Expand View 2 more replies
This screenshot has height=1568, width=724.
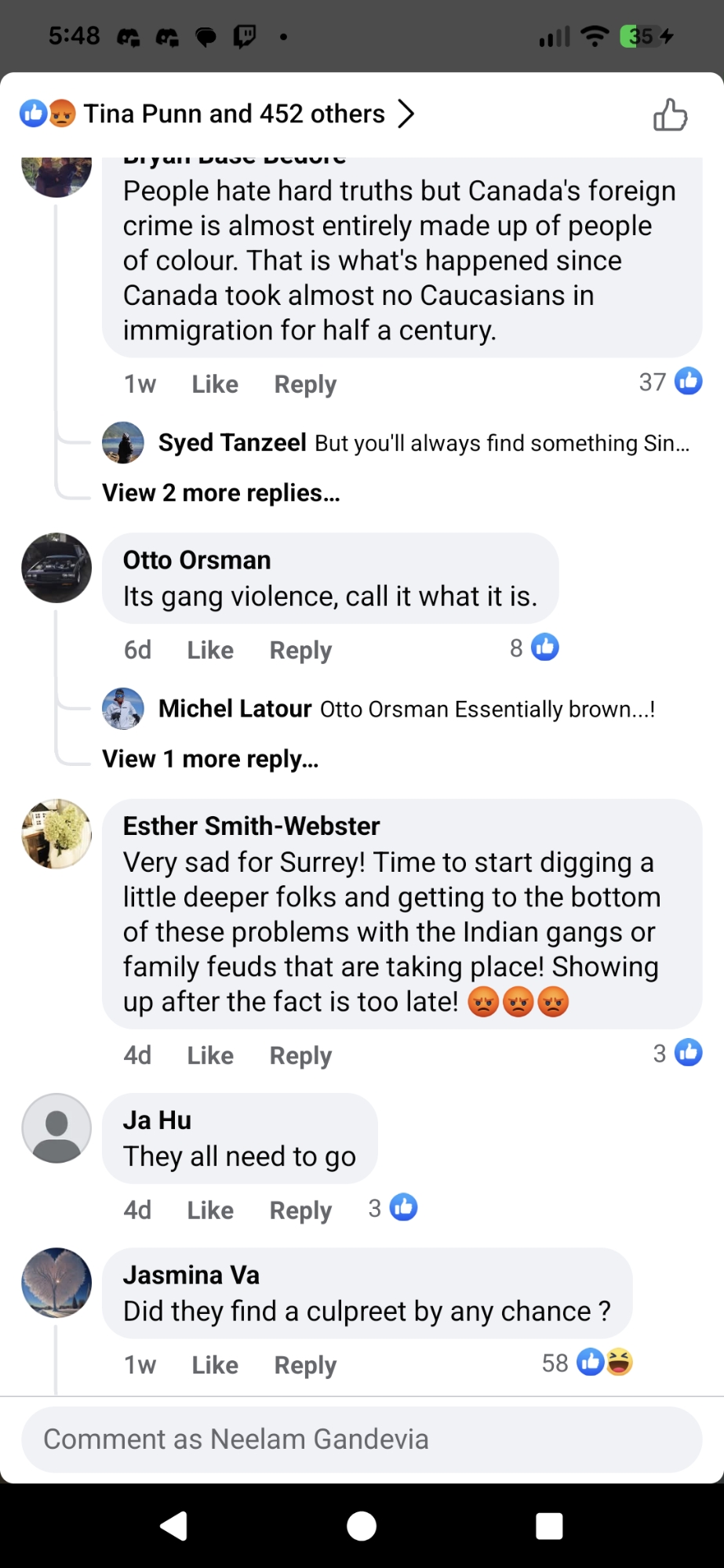click(221, 493)
